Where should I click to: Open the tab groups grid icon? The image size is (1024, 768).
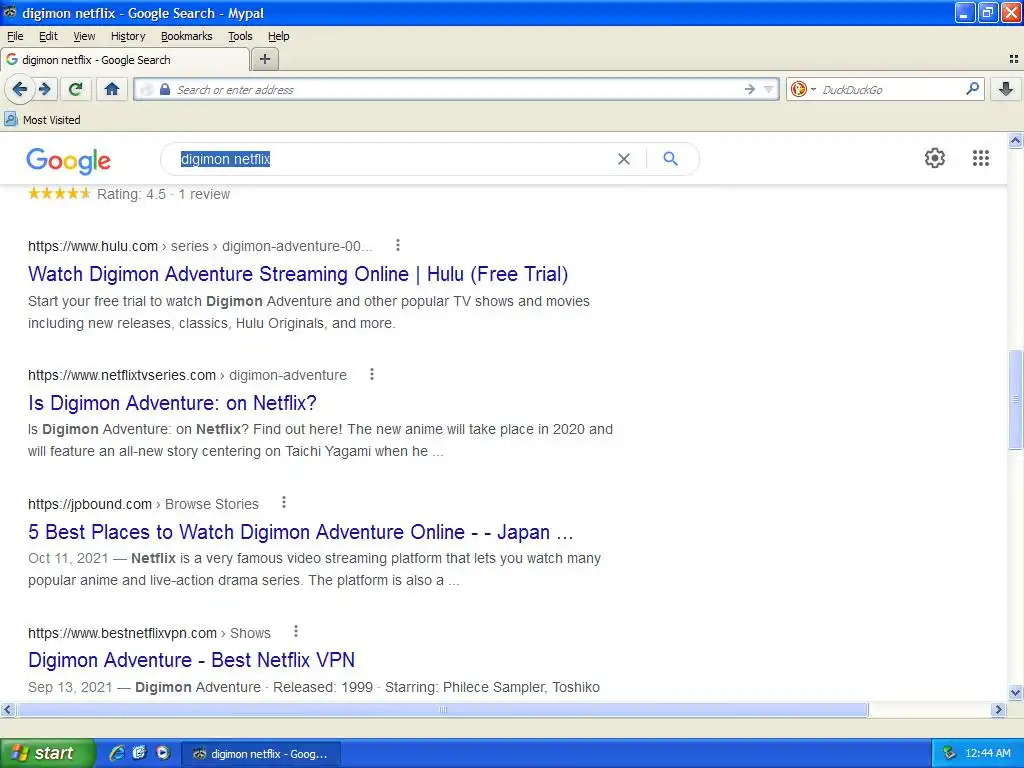(1014, 59)
